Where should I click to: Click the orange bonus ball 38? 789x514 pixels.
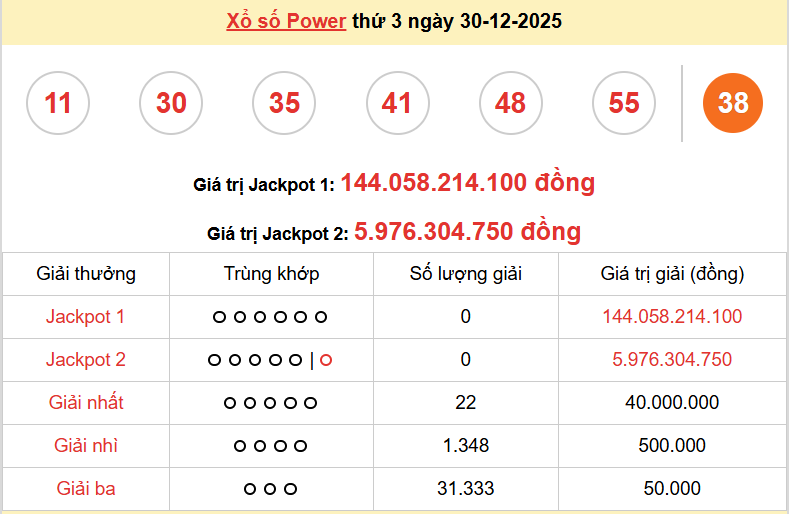click(733, 103)
